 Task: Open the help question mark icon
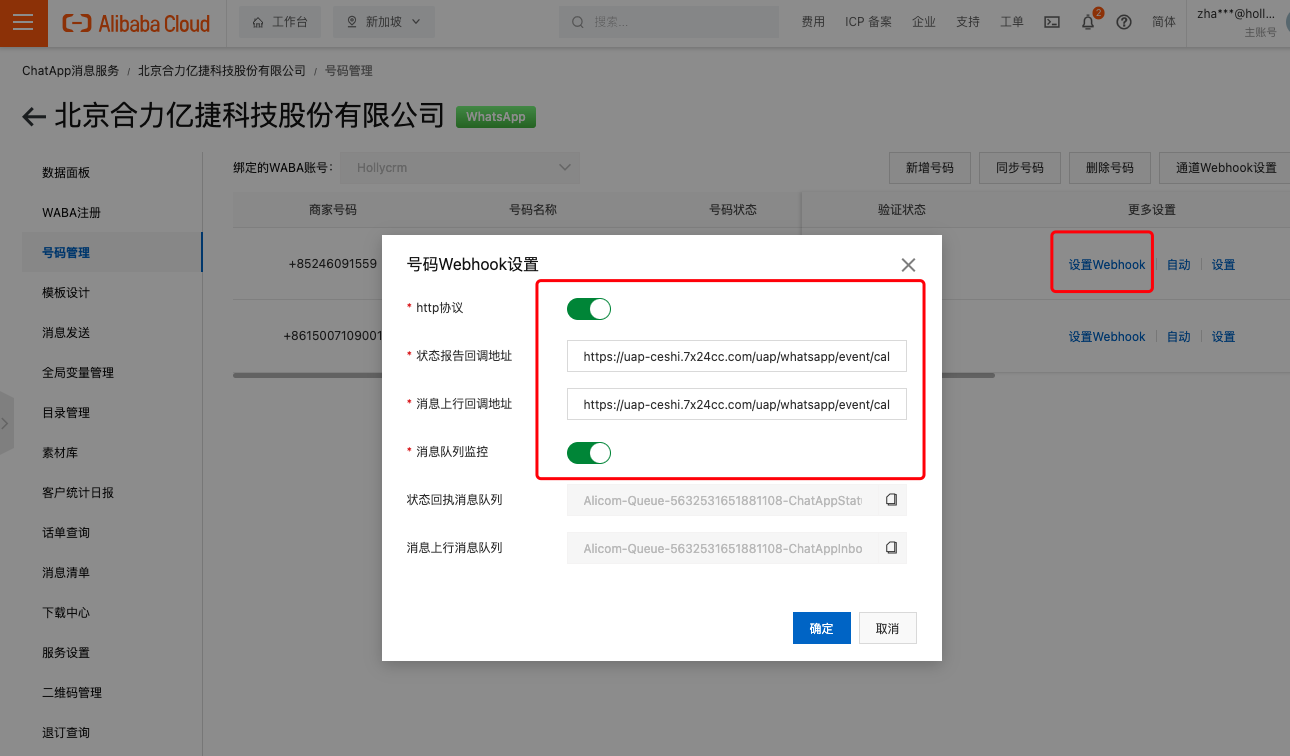1124,22
